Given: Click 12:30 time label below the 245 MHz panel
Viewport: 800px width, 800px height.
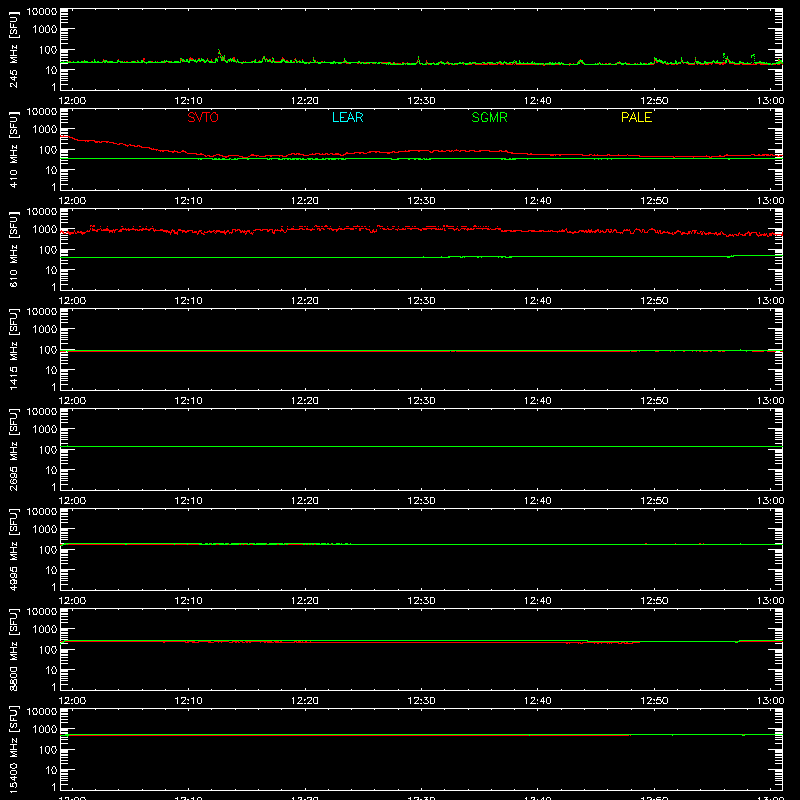Looking at the screenshot, I should click(x=421, y=101).
